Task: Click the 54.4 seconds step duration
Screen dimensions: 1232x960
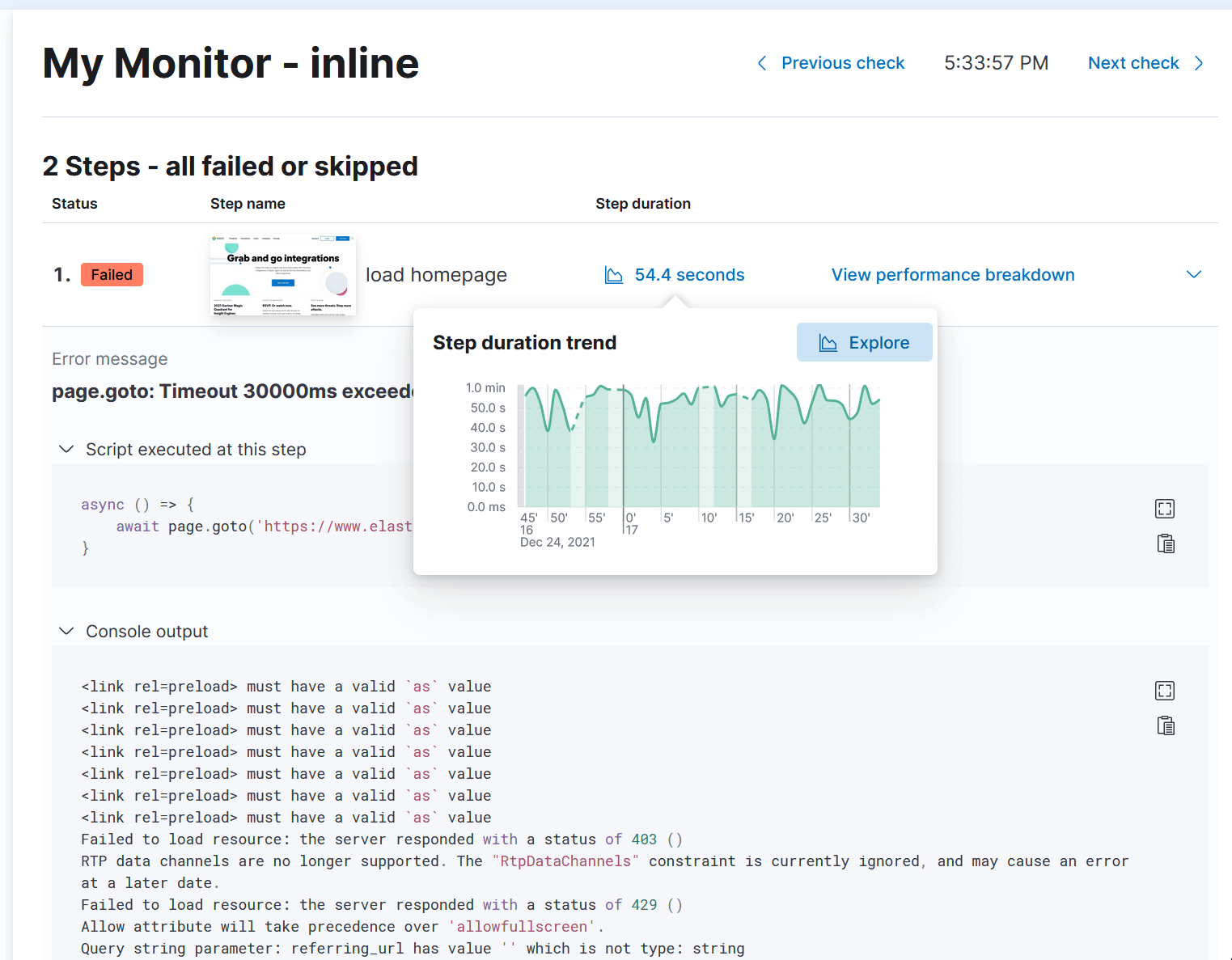Action: [x=689, y=275]
